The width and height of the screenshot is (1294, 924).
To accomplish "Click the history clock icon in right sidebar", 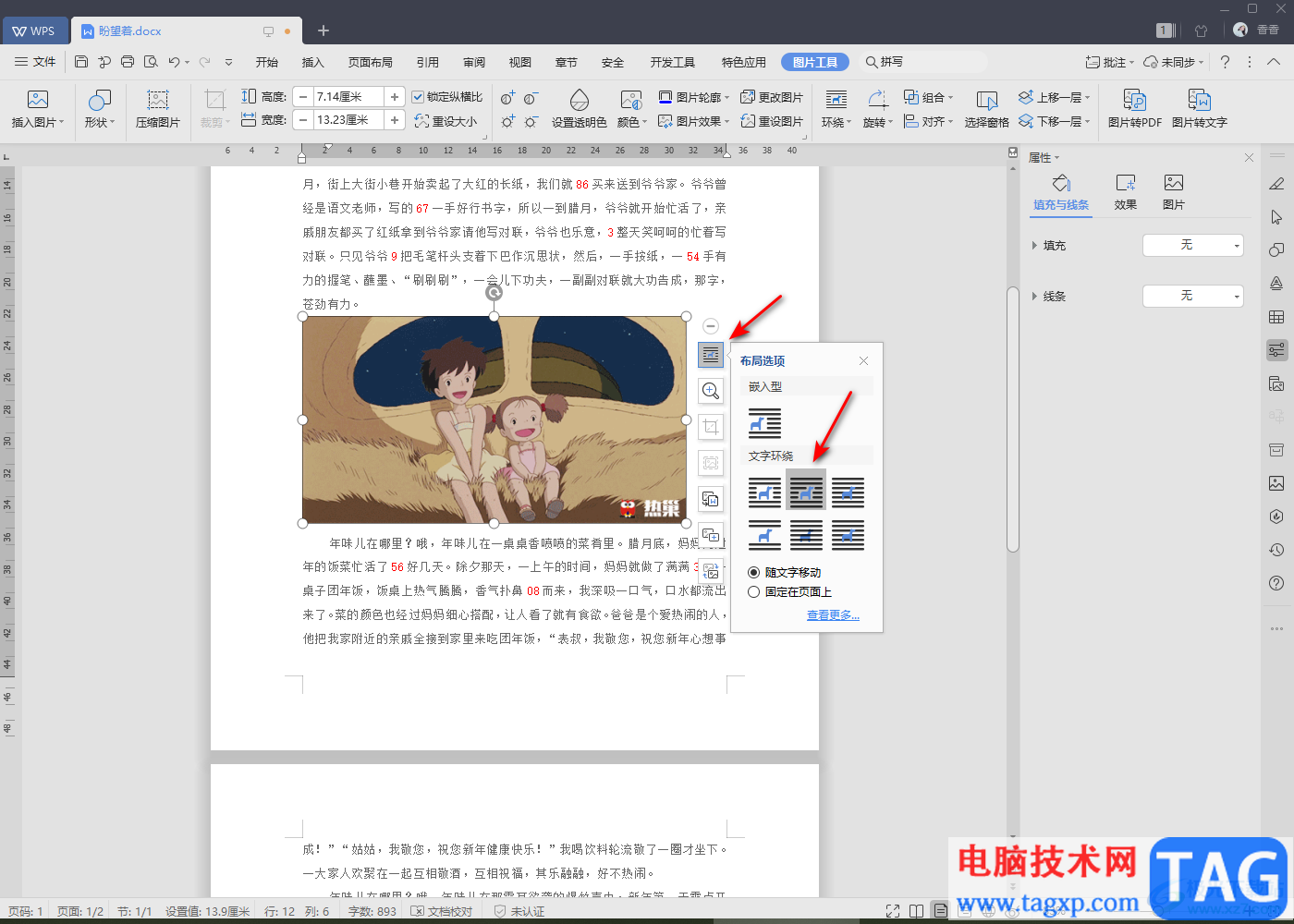I will pos(1276,550).
